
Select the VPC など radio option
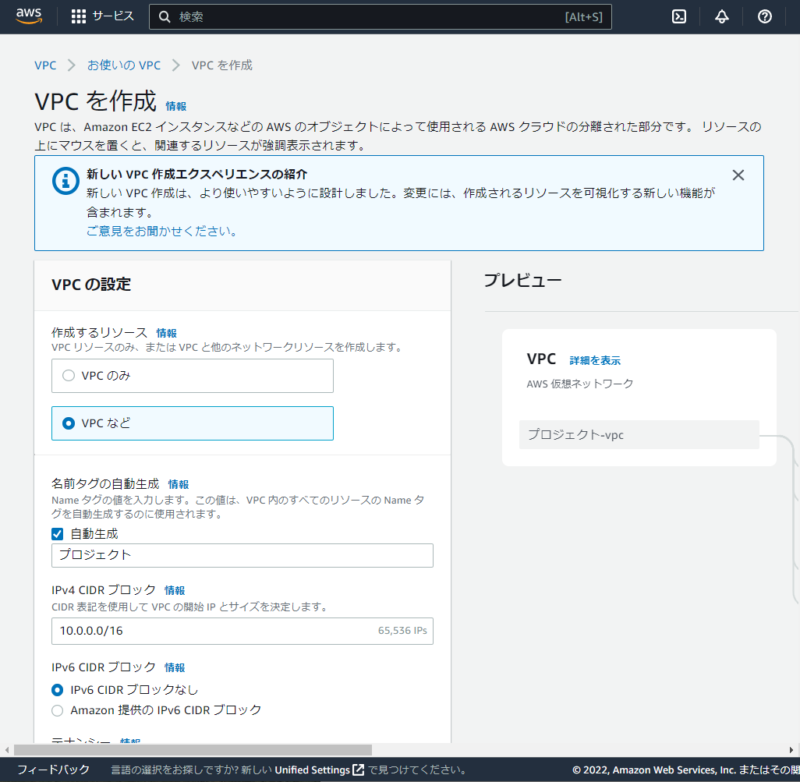[x=68, y=423]
